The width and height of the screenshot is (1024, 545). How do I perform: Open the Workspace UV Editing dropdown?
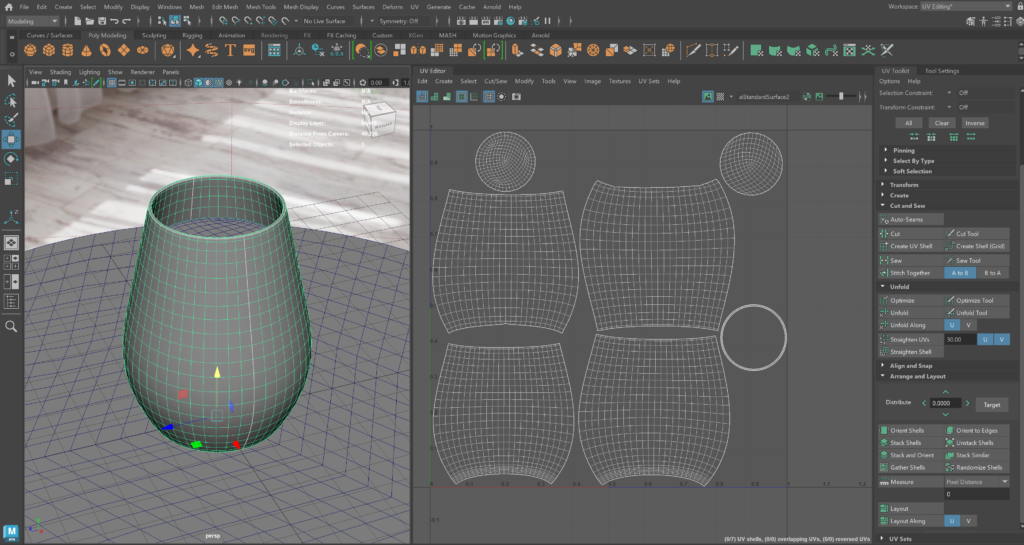tap(966, 7)
